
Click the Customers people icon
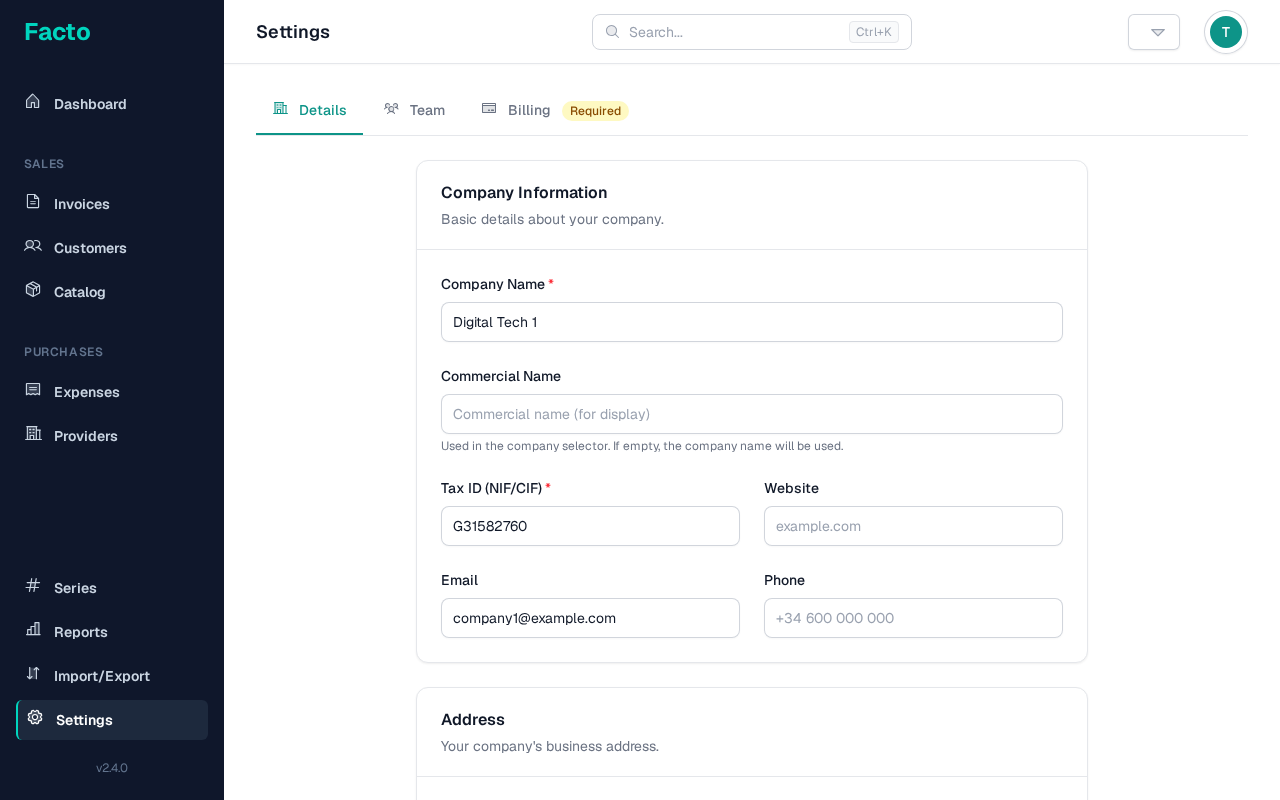pos(33,246)
